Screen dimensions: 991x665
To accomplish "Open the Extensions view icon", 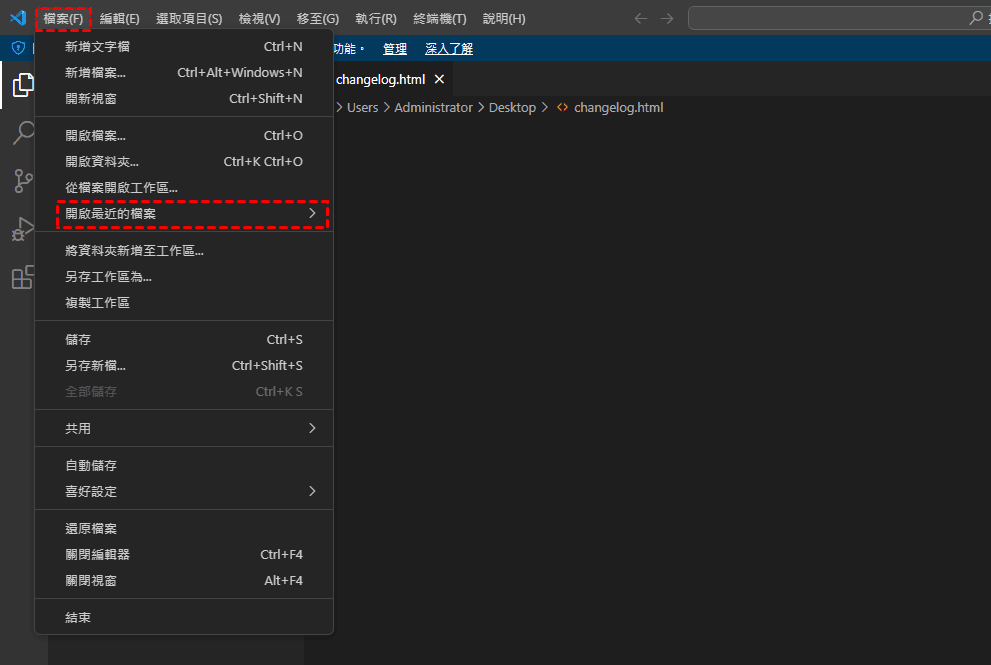I will [x=23, y=277].
